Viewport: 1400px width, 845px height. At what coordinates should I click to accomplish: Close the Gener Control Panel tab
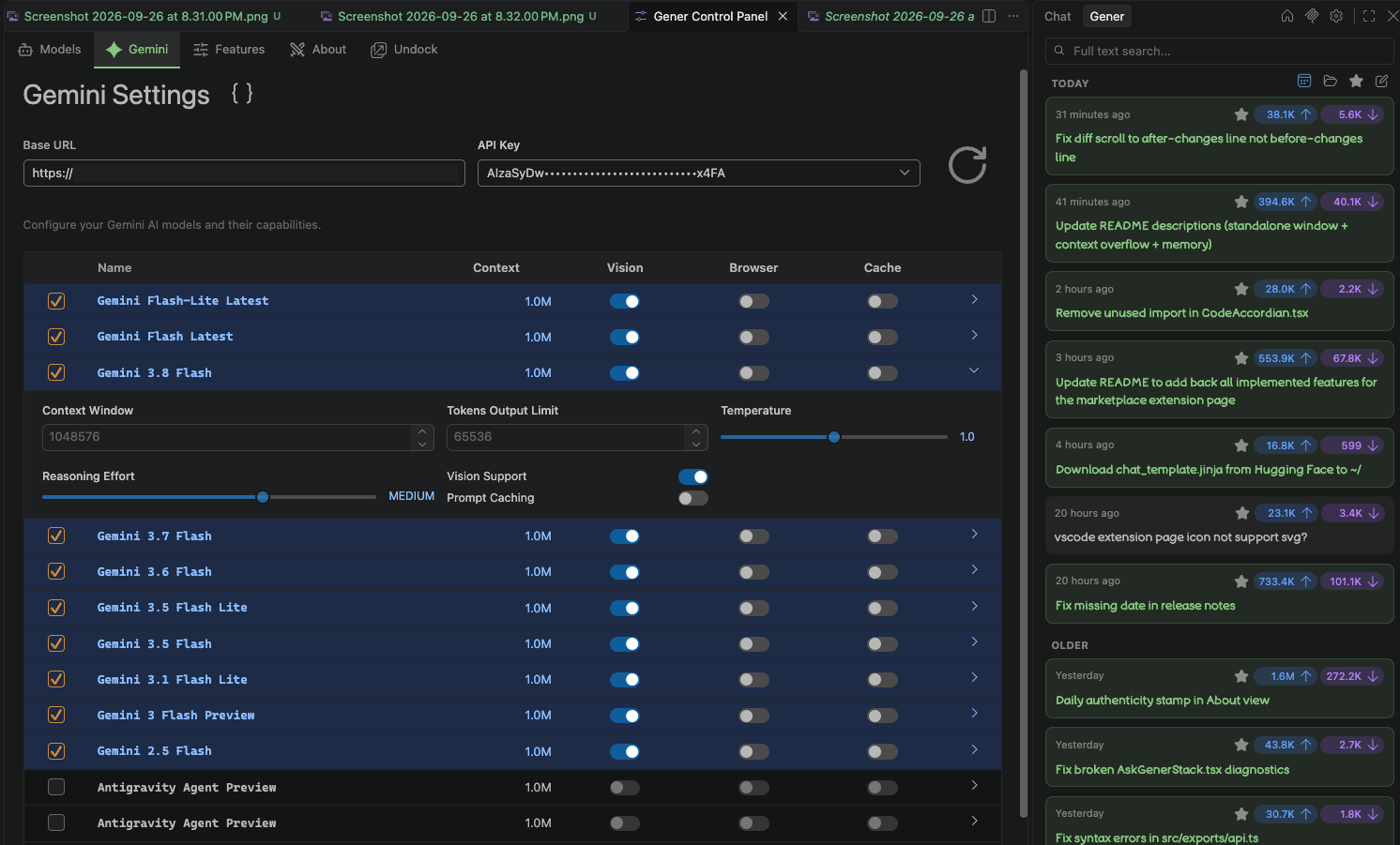(783, 16)
